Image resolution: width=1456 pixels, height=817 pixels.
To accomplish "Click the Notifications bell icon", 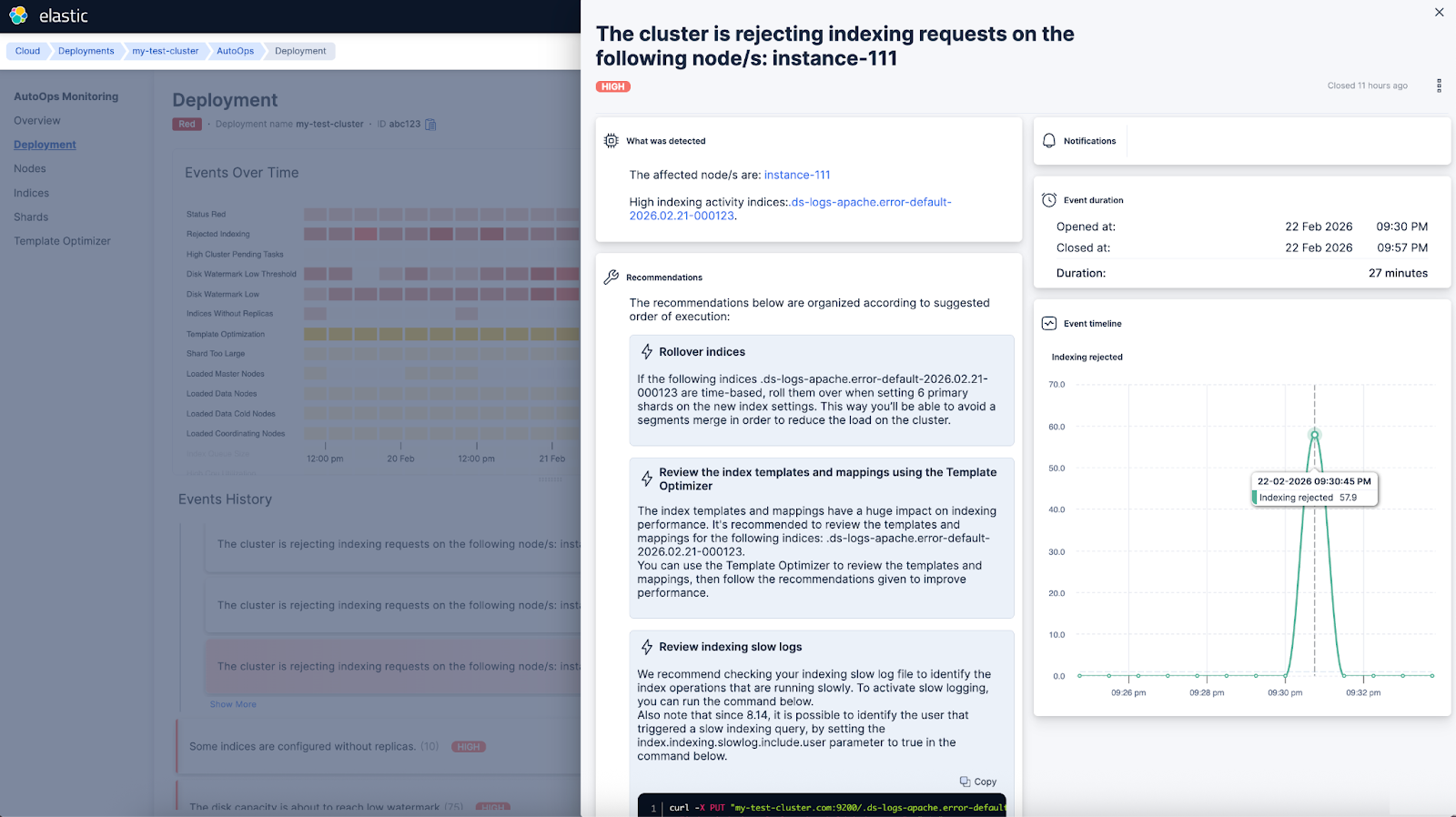I will pyautogui.click(x=1049, y=141).
